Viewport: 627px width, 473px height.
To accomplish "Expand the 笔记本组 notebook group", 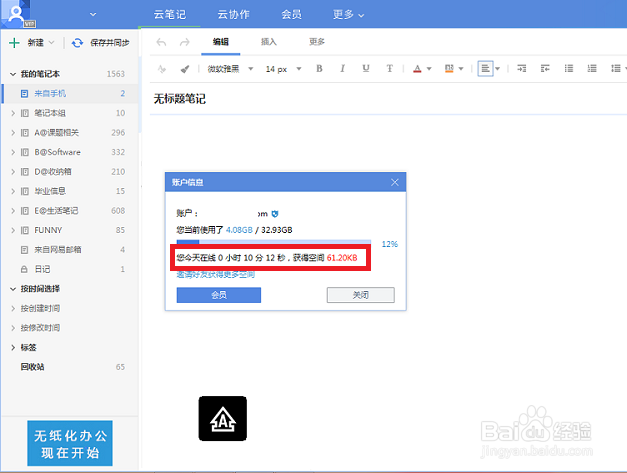I will [13, 113].
